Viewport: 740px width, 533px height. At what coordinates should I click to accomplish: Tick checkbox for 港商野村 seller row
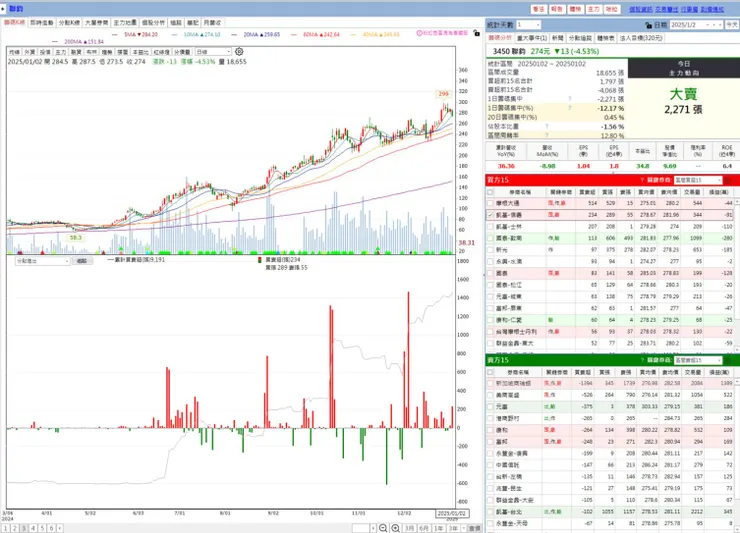click(x=490, y=418)
